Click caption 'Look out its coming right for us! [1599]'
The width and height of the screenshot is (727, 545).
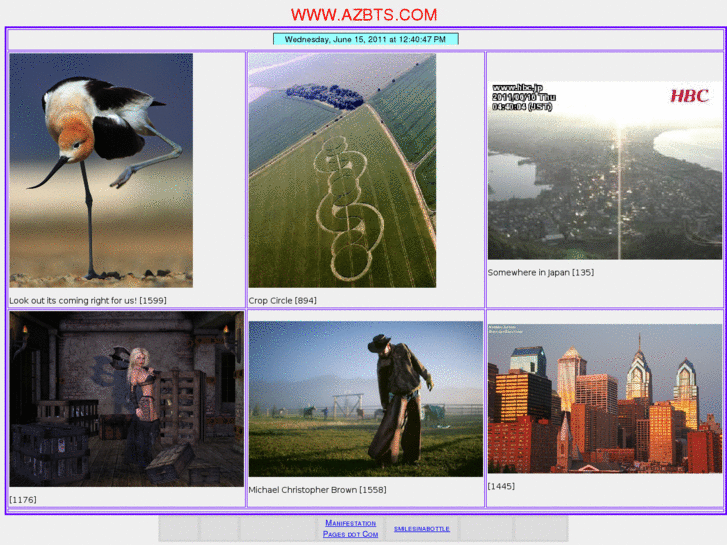88,301
